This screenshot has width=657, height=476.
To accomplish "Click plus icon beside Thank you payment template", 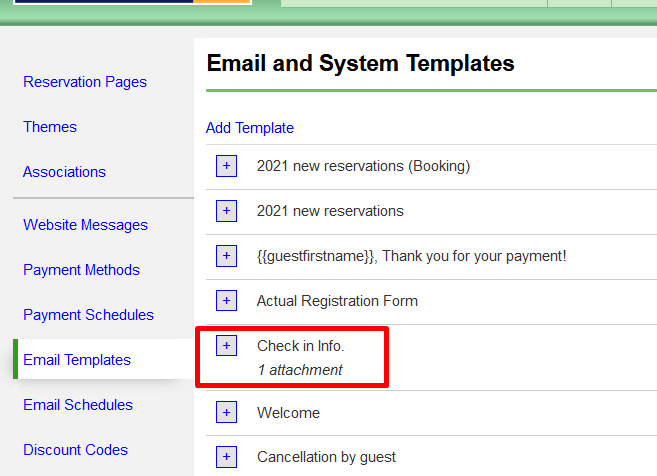I will pyautogui.click(x=227, y=256).
